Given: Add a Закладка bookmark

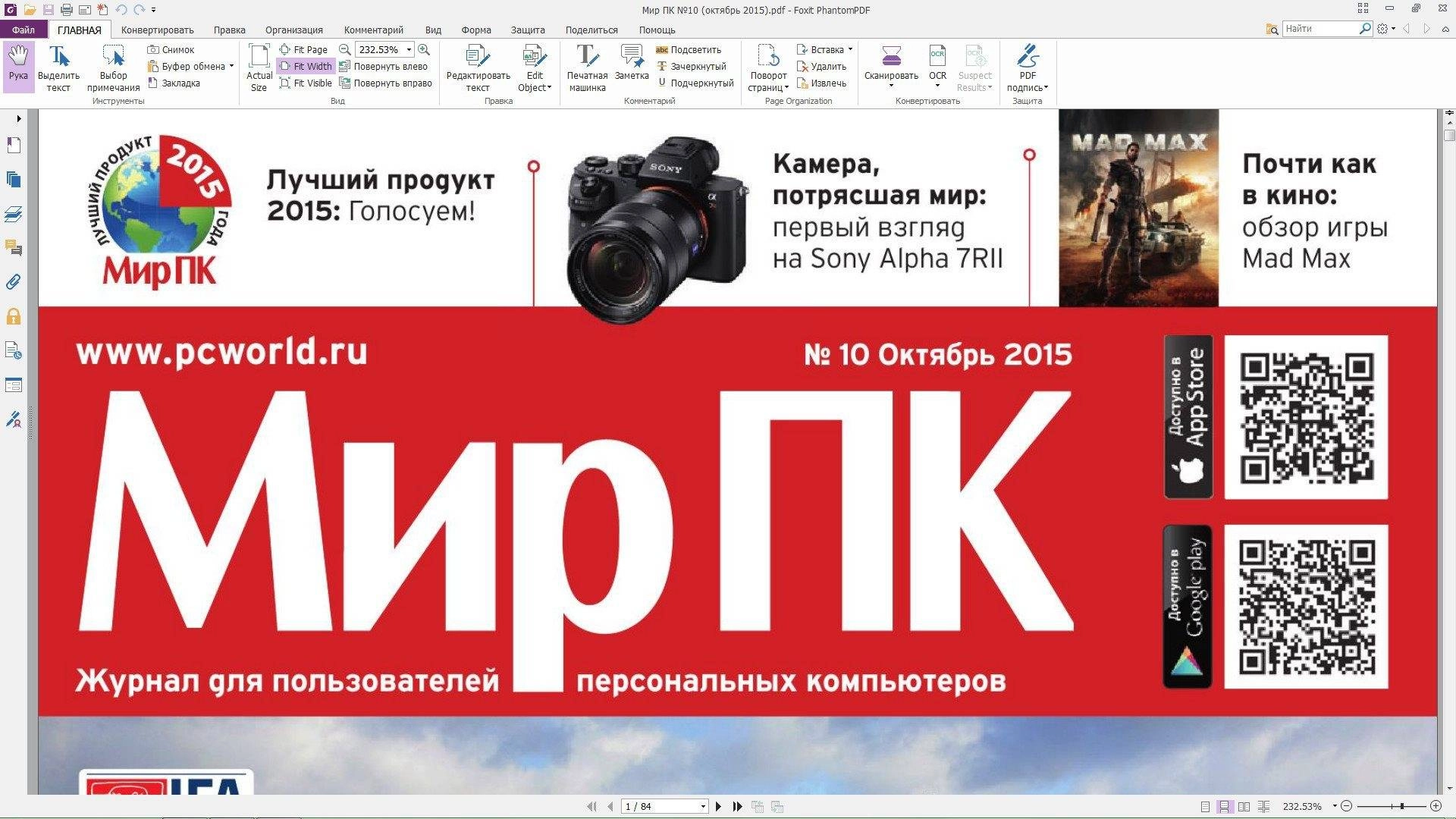Looking at the screenshot, I should tap(174, 83).
